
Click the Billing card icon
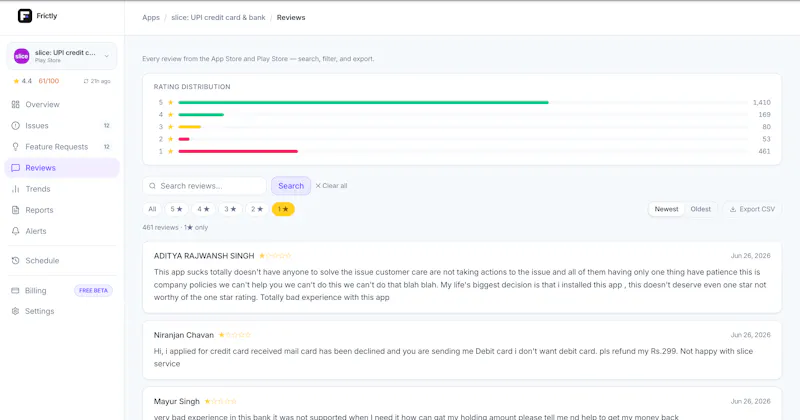[15, 290]
